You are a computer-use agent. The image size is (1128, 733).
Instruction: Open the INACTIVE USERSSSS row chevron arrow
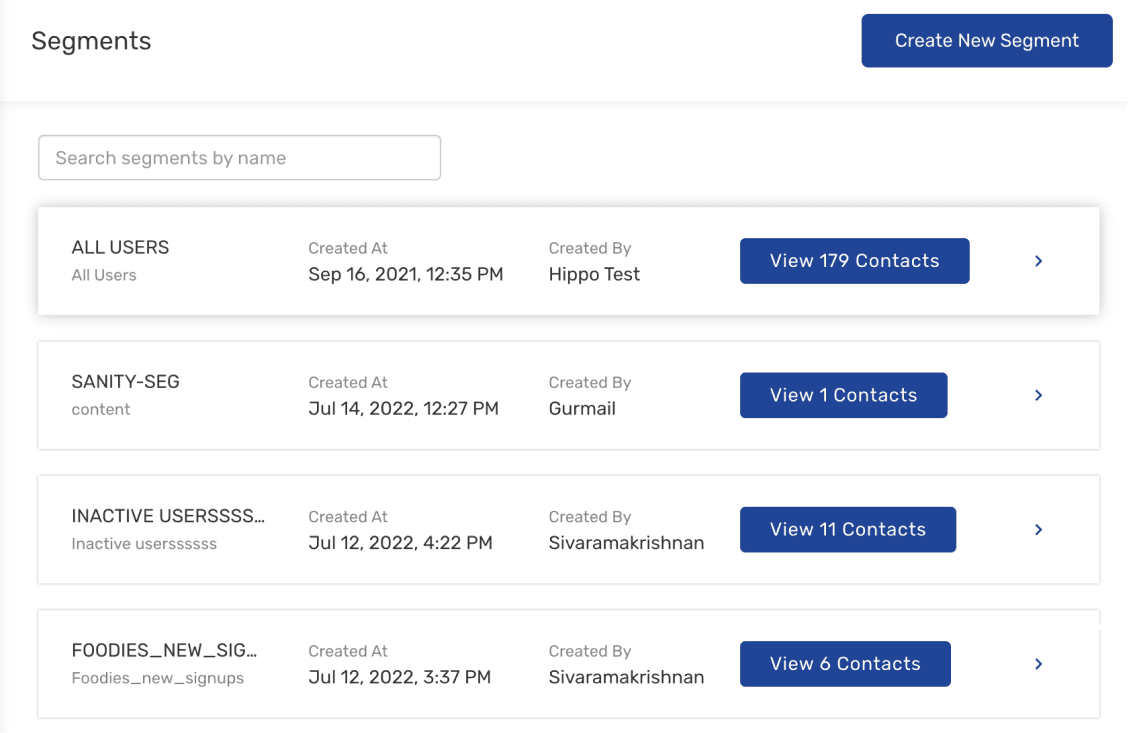[1038, 530]
